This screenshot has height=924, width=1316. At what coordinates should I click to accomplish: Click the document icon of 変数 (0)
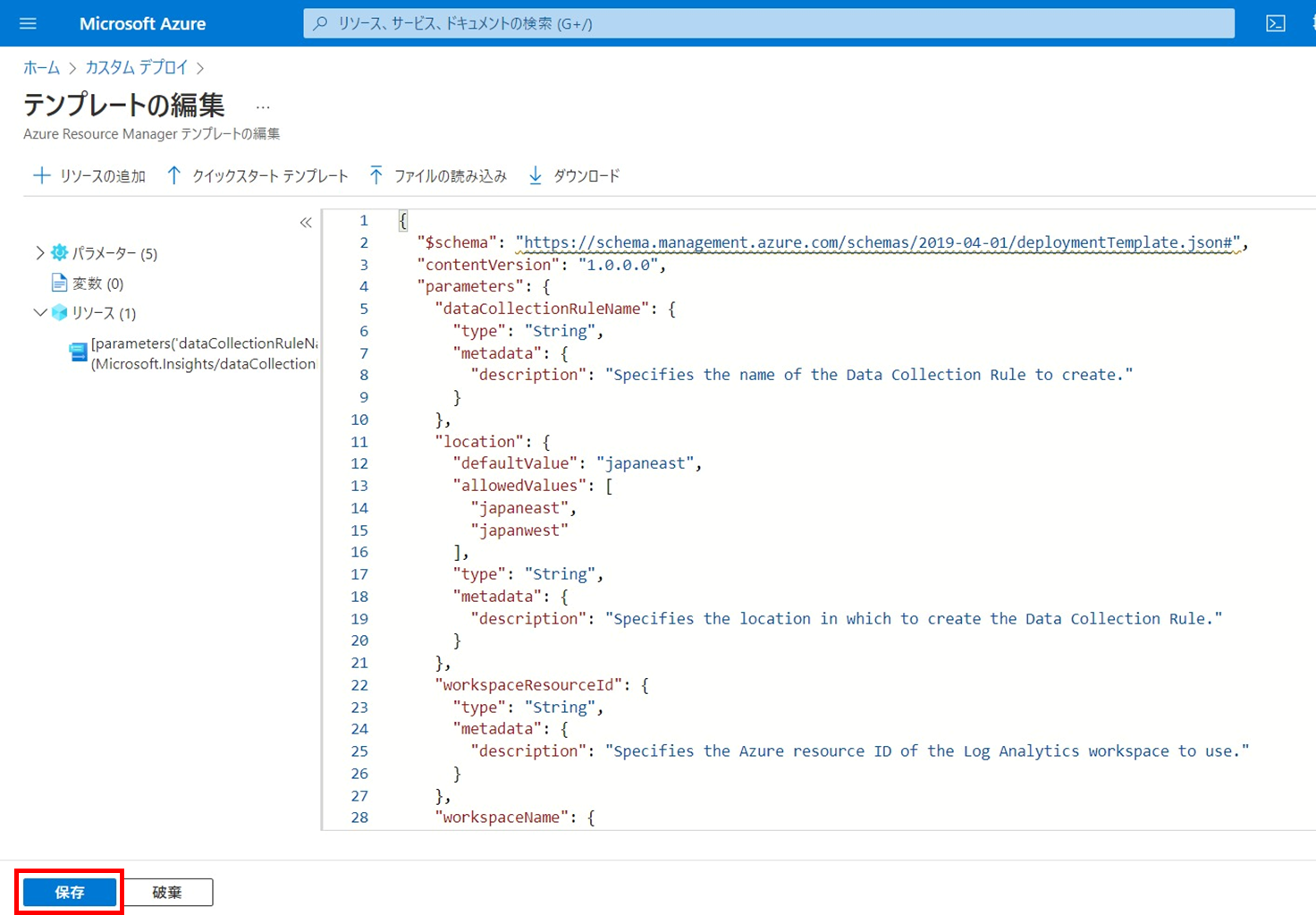tap(60, 283)
